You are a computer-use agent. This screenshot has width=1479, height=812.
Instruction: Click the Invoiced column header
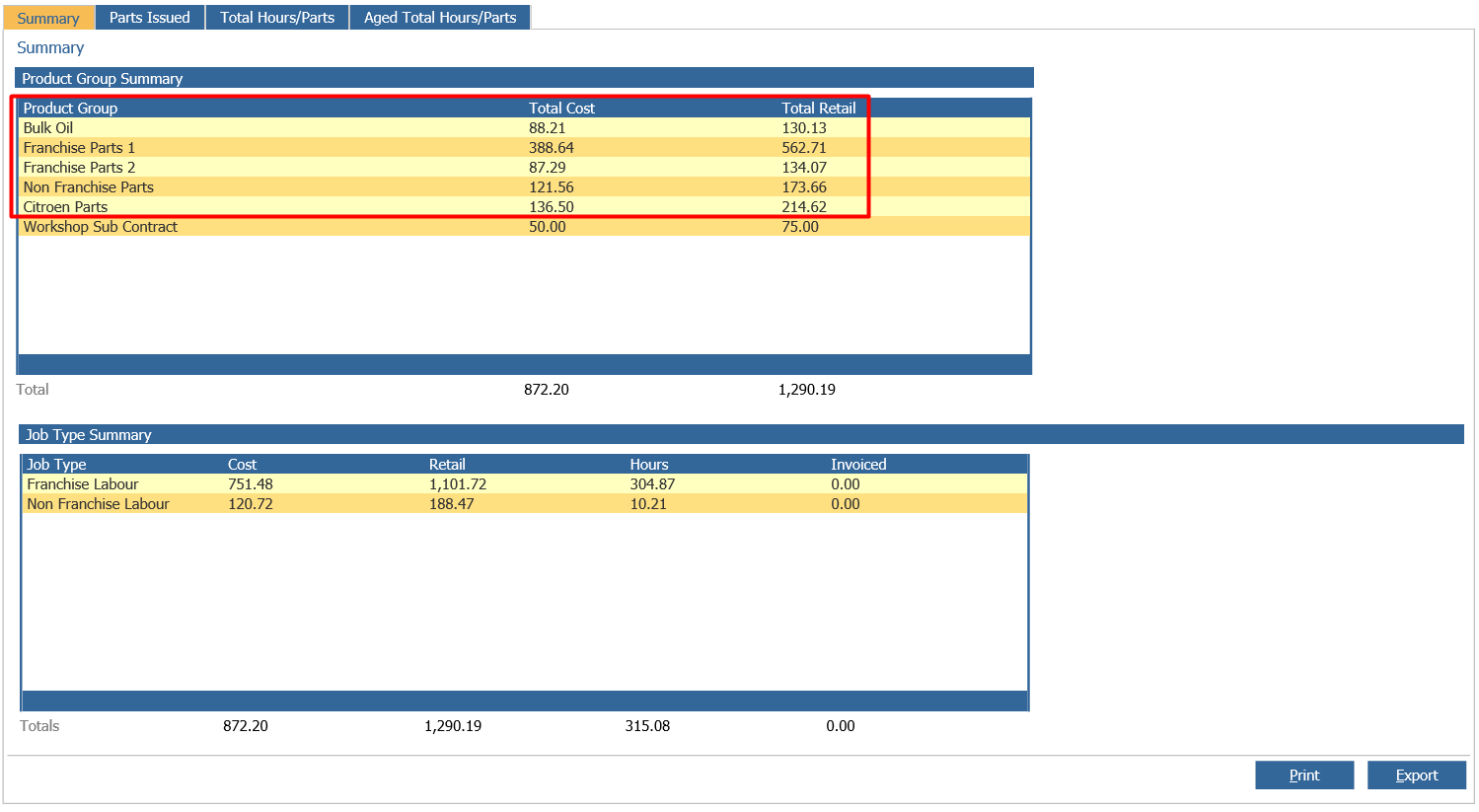pyautogui.click(x=858, y=465)
